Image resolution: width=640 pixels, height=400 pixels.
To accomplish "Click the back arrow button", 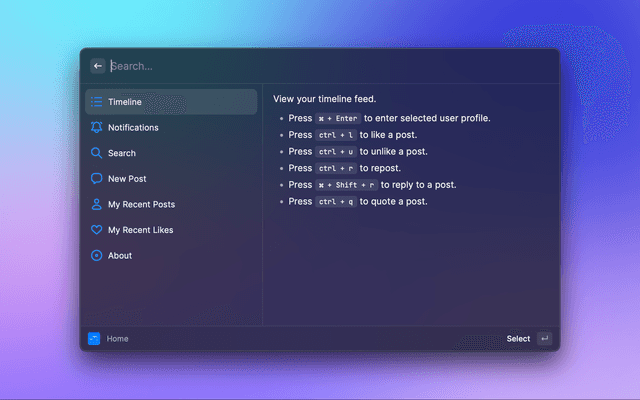I will (x=98, y=66).
